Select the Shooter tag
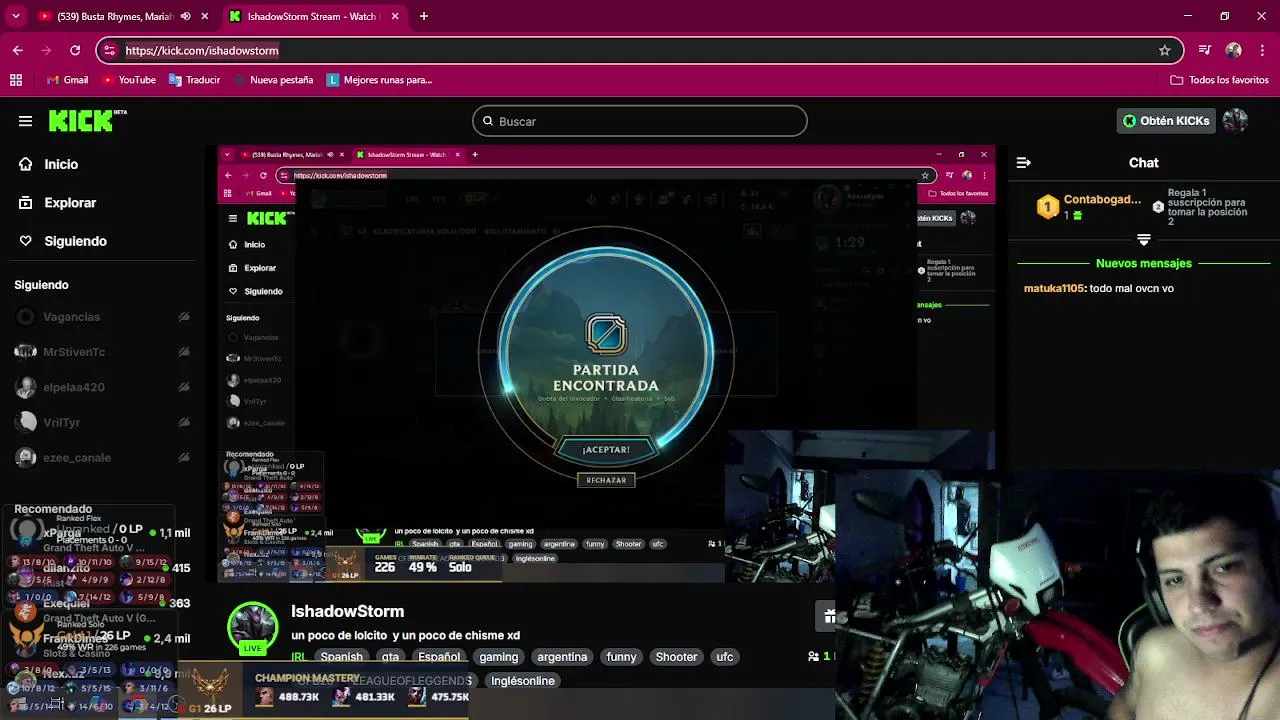This screenshot has width=1280, height=720. tap(676, 657)
